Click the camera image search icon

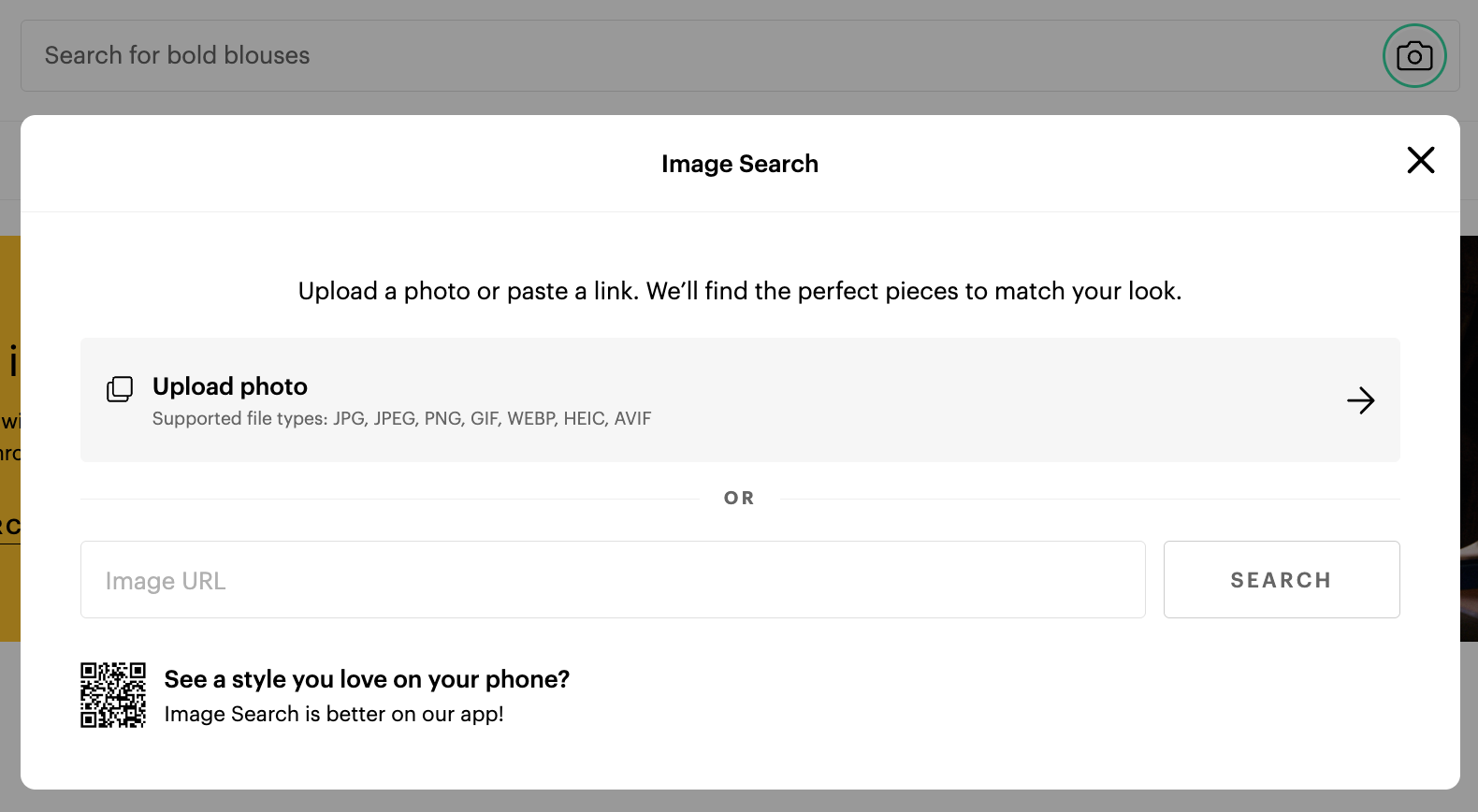[x=1414, y=56]
